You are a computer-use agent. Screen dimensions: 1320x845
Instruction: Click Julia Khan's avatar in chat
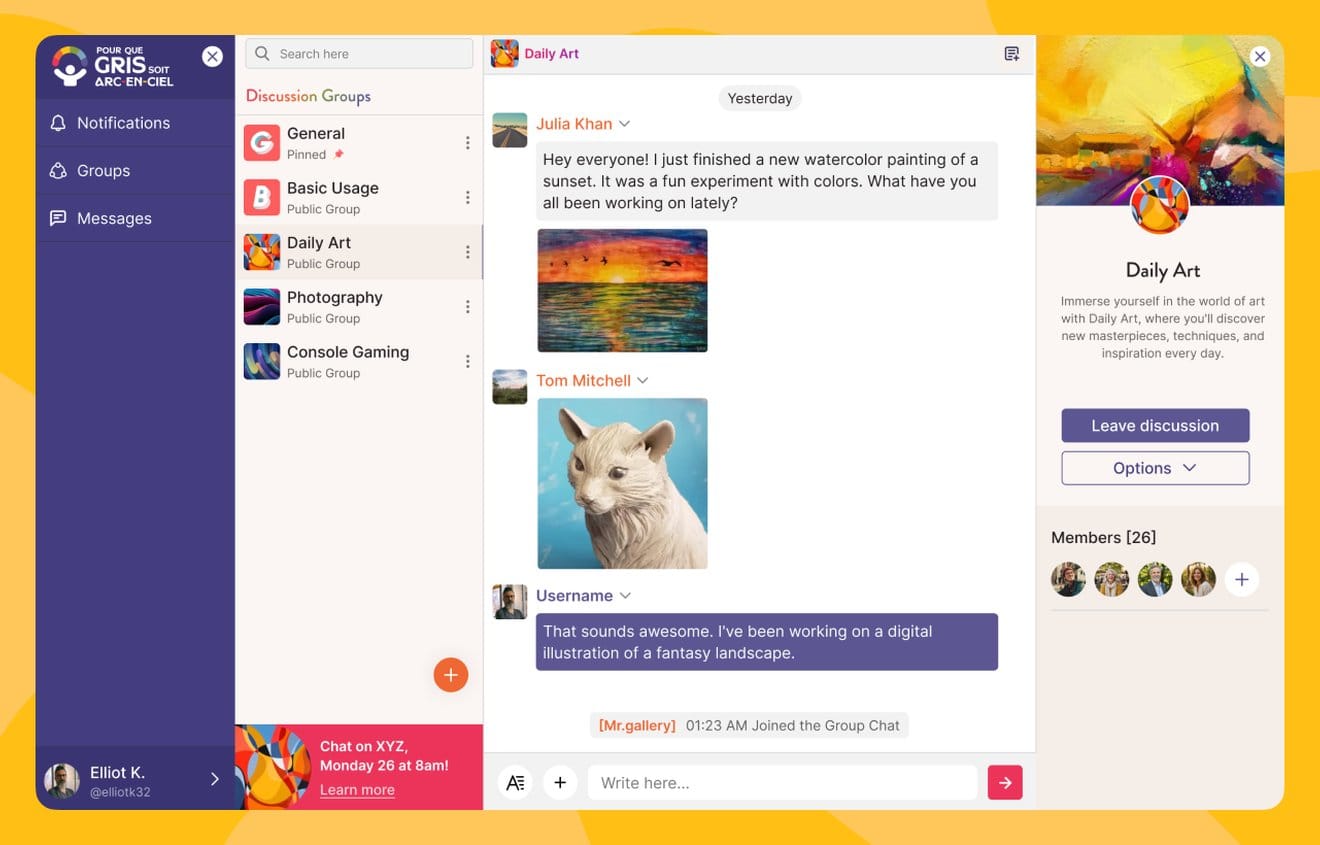(510, 130)
